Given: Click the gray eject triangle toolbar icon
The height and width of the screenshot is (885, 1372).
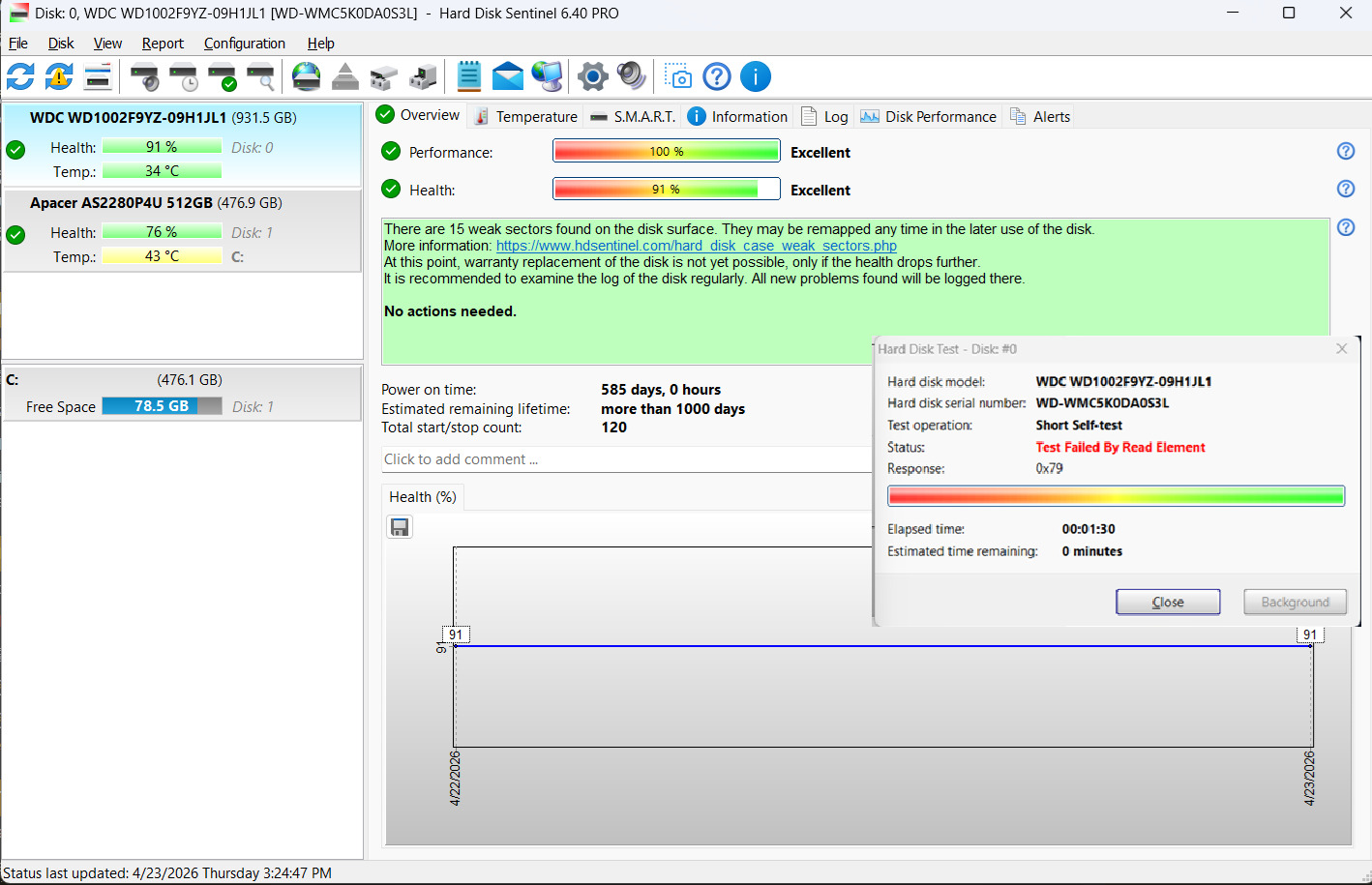Looking at the screenshot, I should 345,76.
